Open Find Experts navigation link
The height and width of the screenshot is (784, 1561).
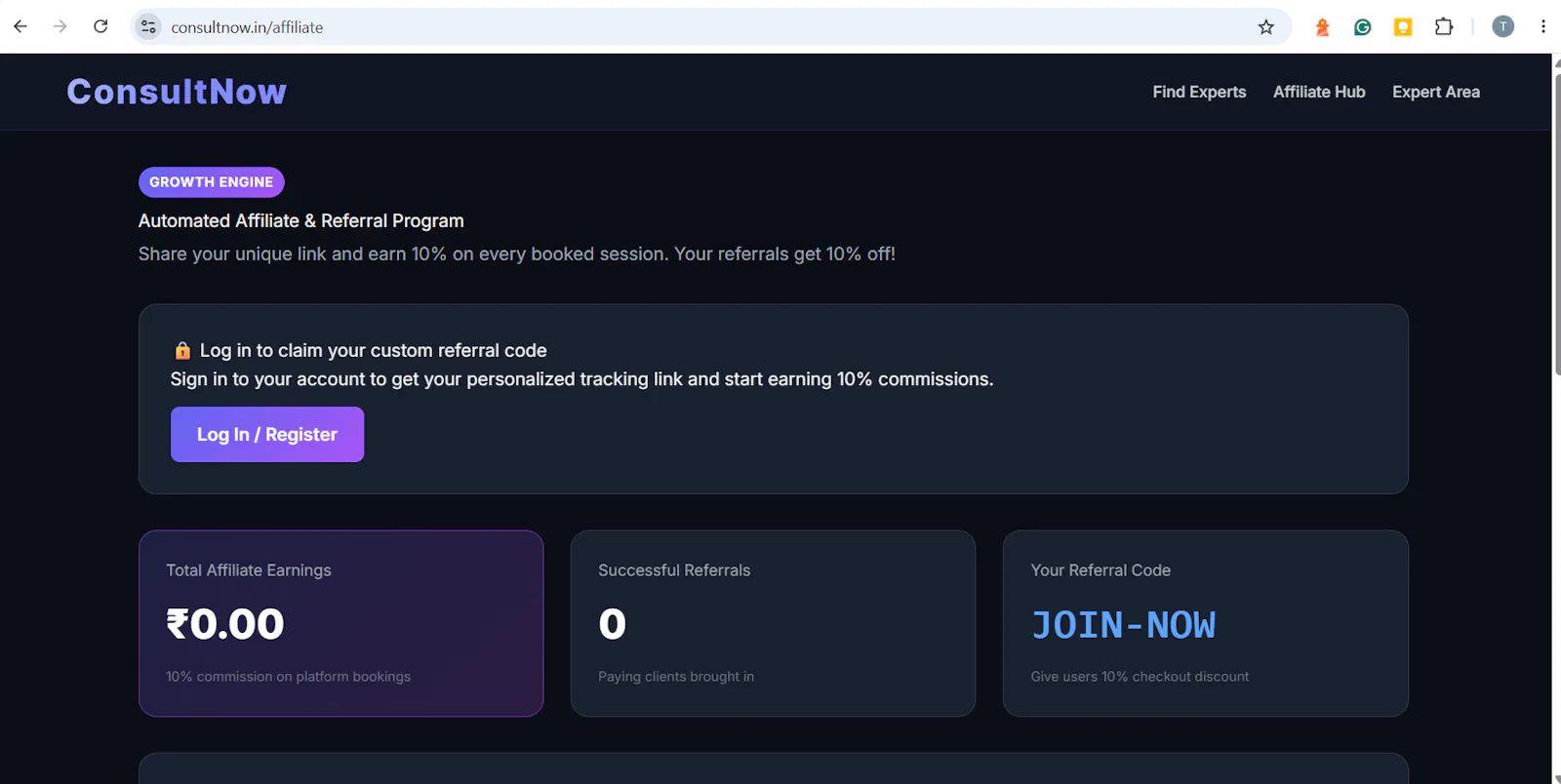coord(1199,92)
